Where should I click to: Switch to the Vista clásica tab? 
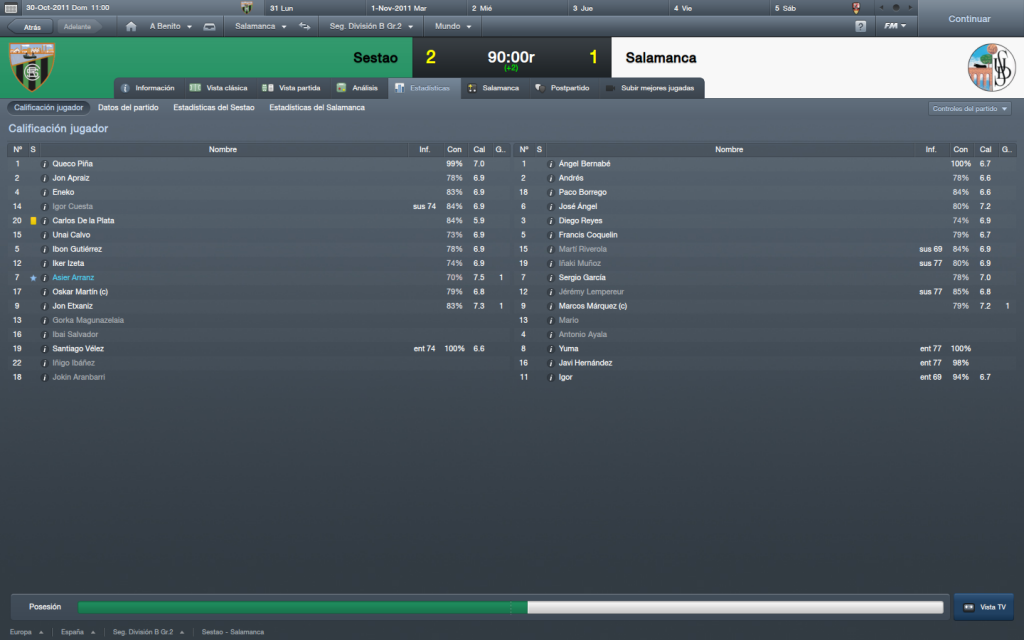tap(219, 88)
